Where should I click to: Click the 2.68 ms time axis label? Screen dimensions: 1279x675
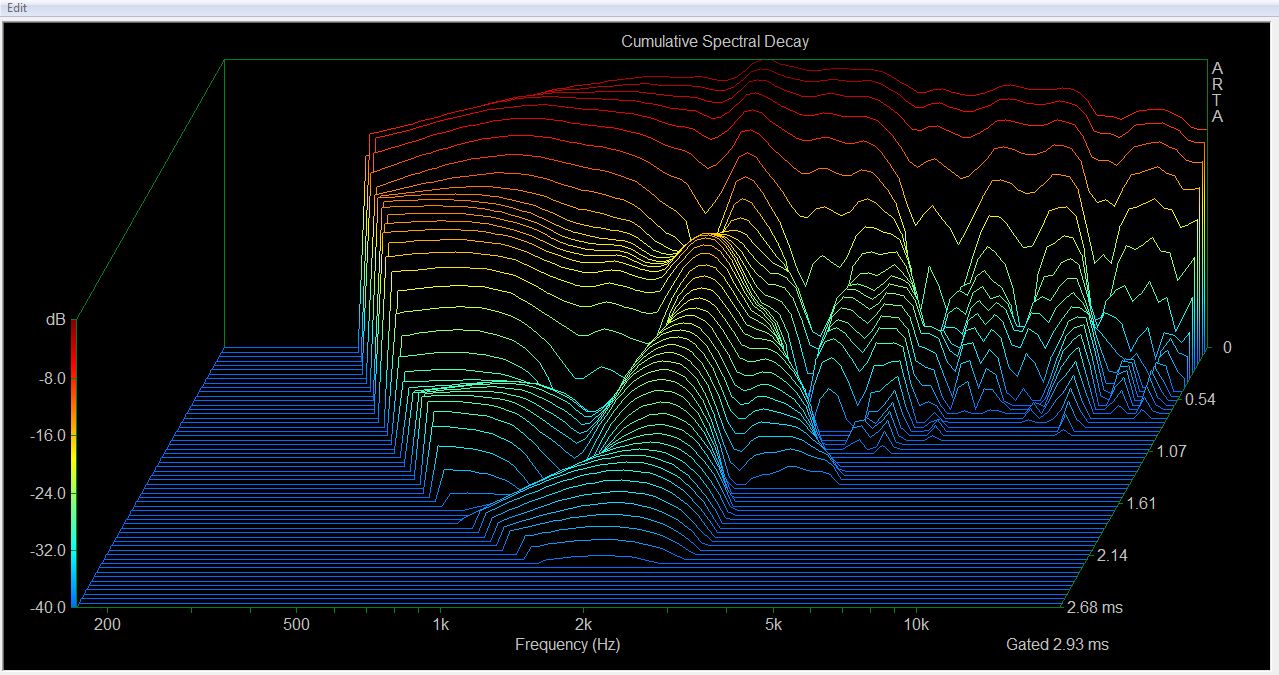[x=1094, y=607]
